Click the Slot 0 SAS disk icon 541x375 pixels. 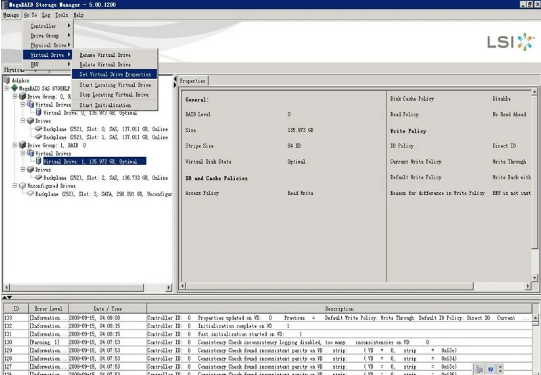pos(38,129)
